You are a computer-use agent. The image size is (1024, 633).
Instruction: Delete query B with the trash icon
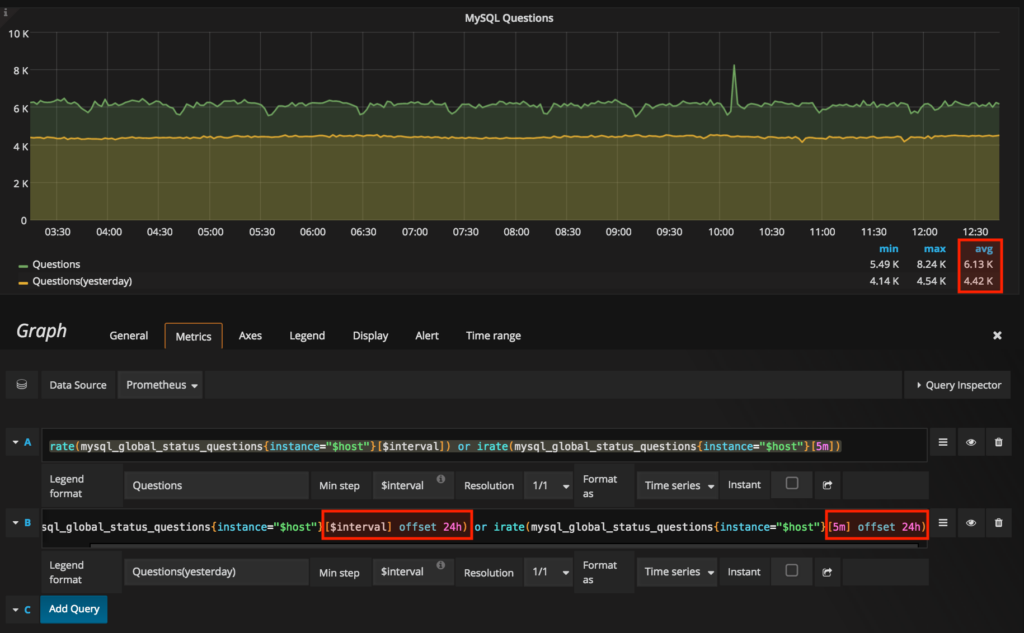point(998,522)
